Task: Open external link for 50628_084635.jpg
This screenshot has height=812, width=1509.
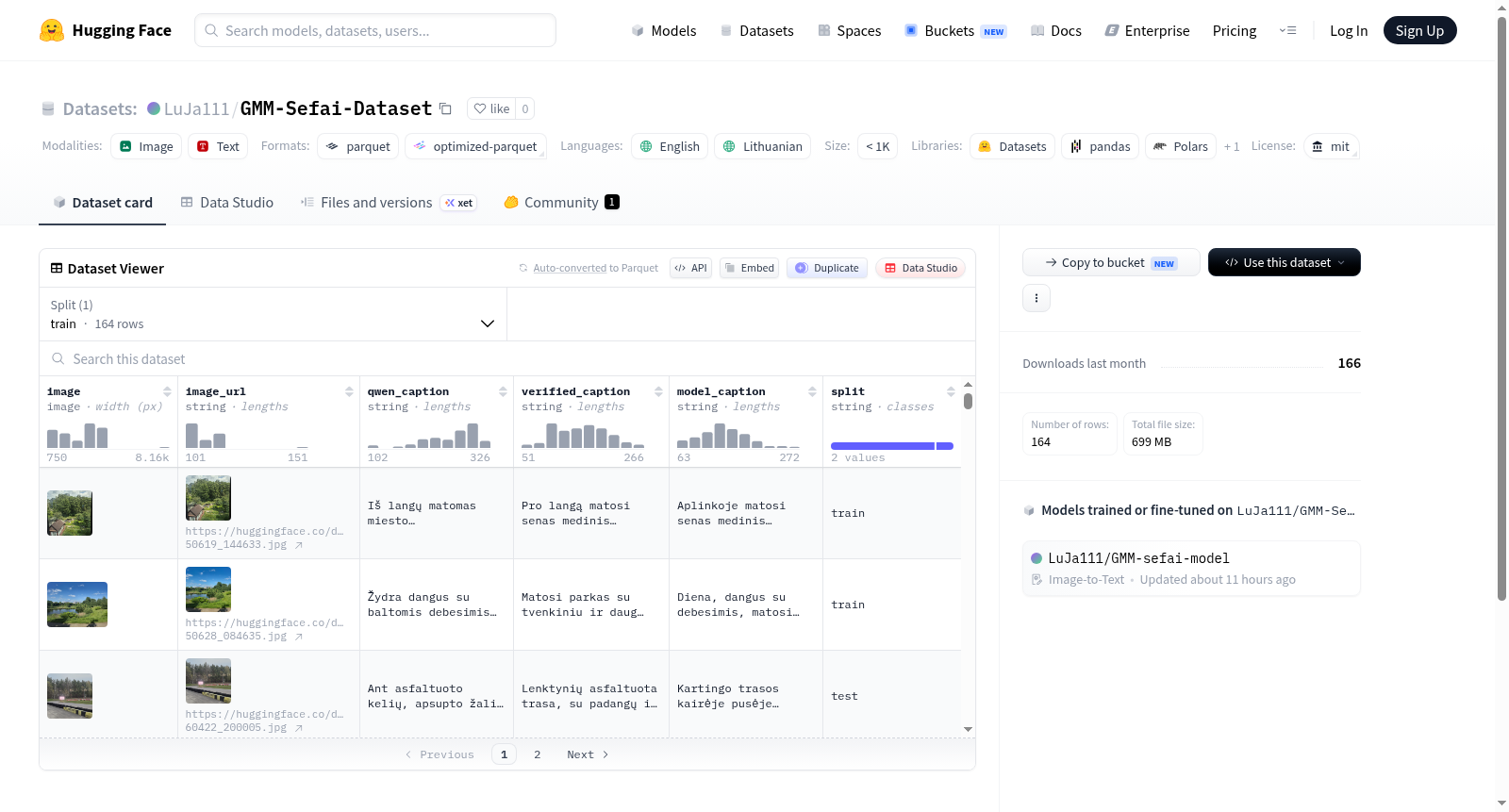Action: click(299, 637)
